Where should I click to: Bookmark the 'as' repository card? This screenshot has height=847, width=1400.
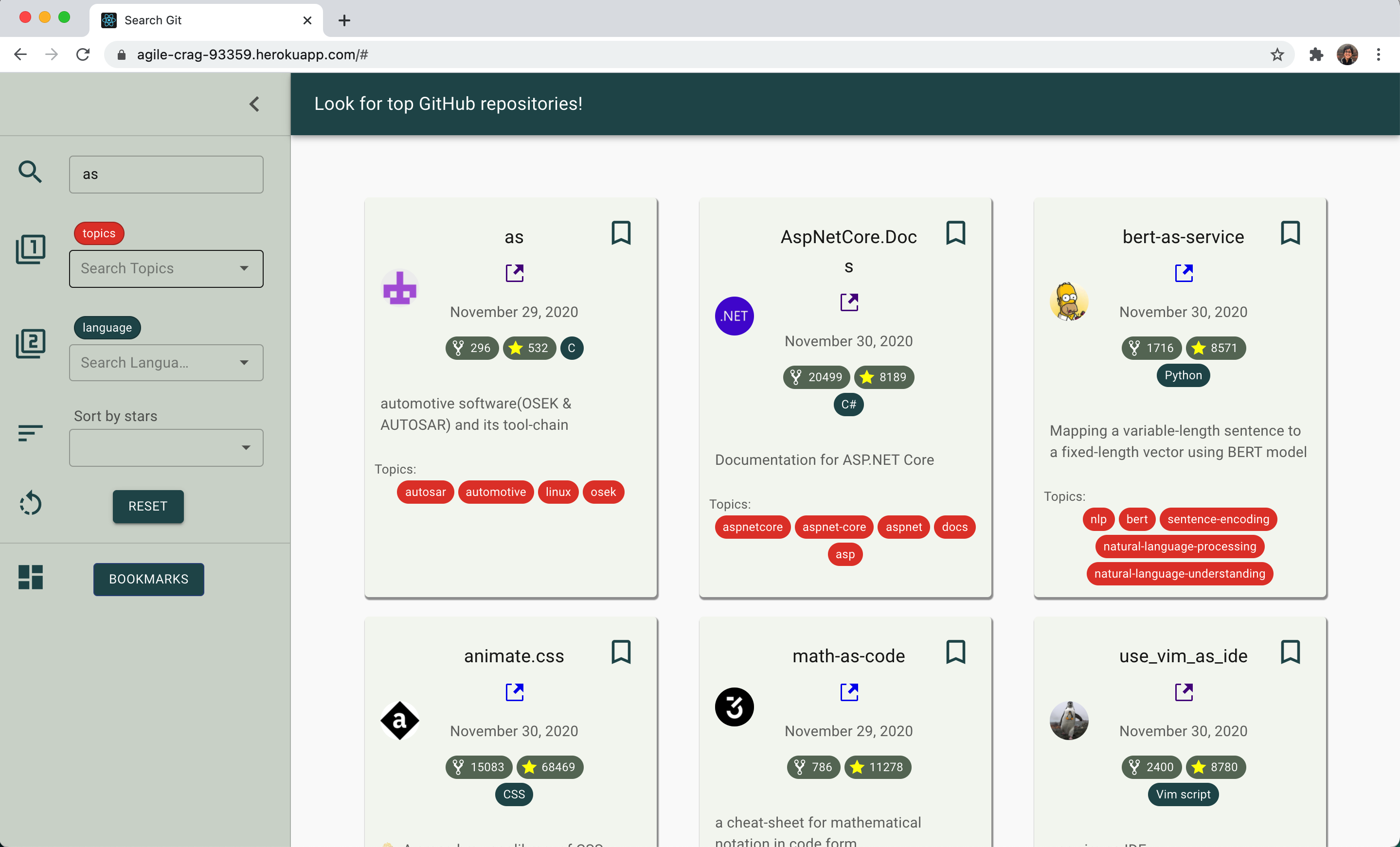620,233
